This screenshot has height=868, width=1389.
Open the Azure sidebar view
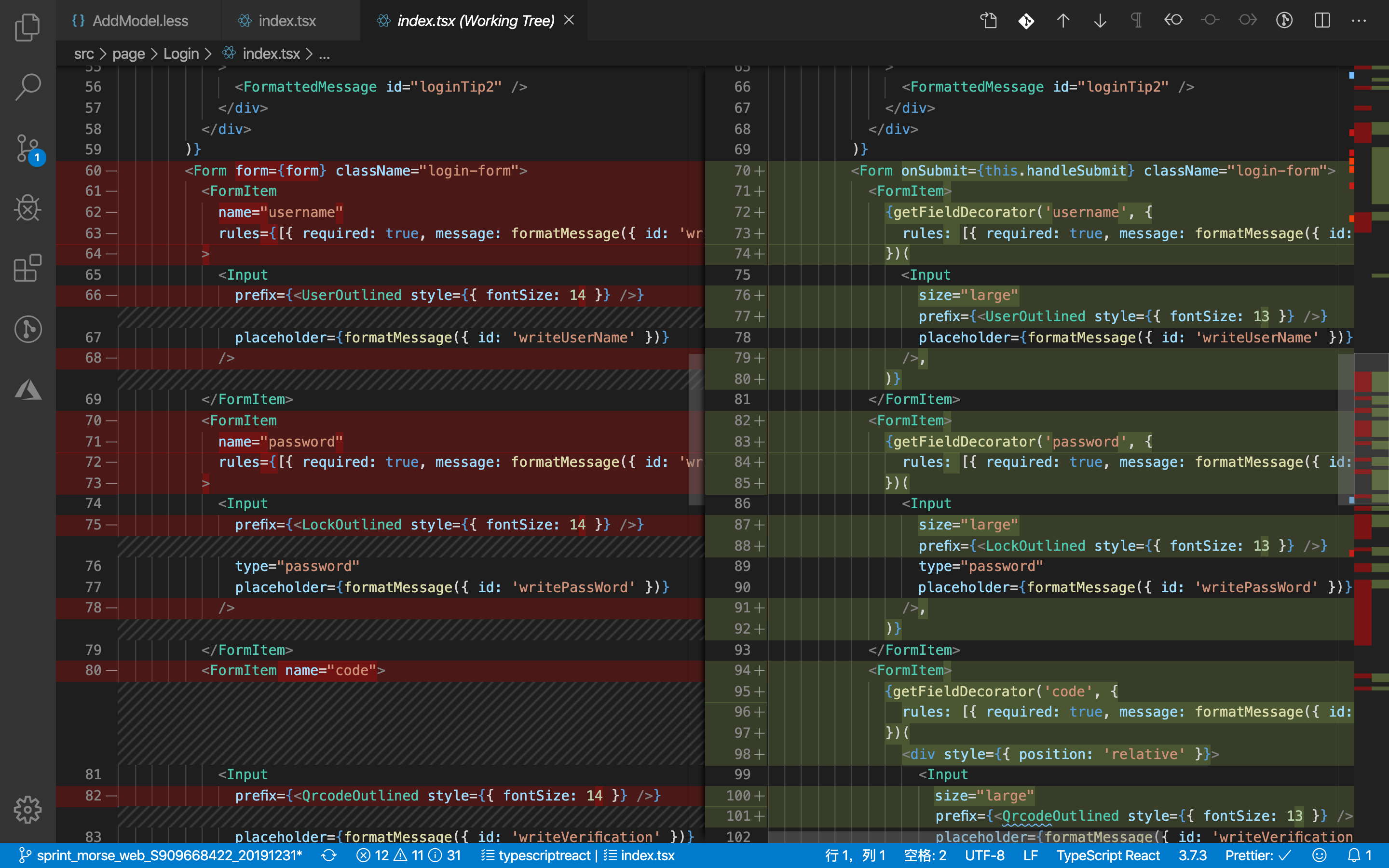[x=27, y=389]
